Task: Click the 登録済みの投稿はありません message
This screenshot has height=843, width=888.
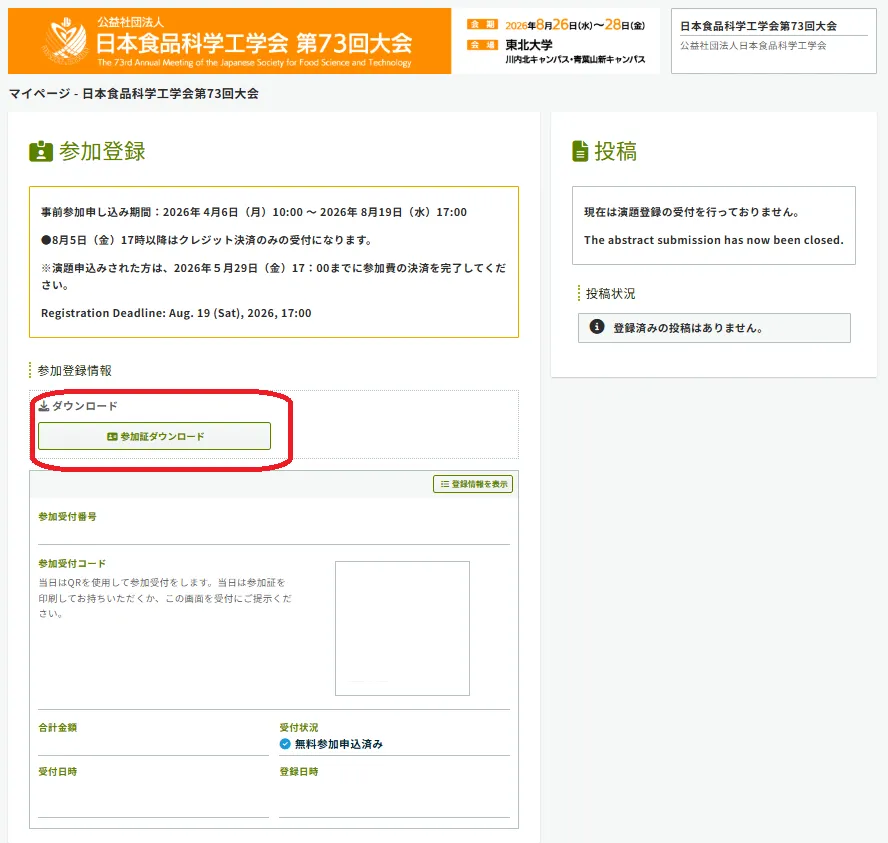Action: click(x=688, y=328)
